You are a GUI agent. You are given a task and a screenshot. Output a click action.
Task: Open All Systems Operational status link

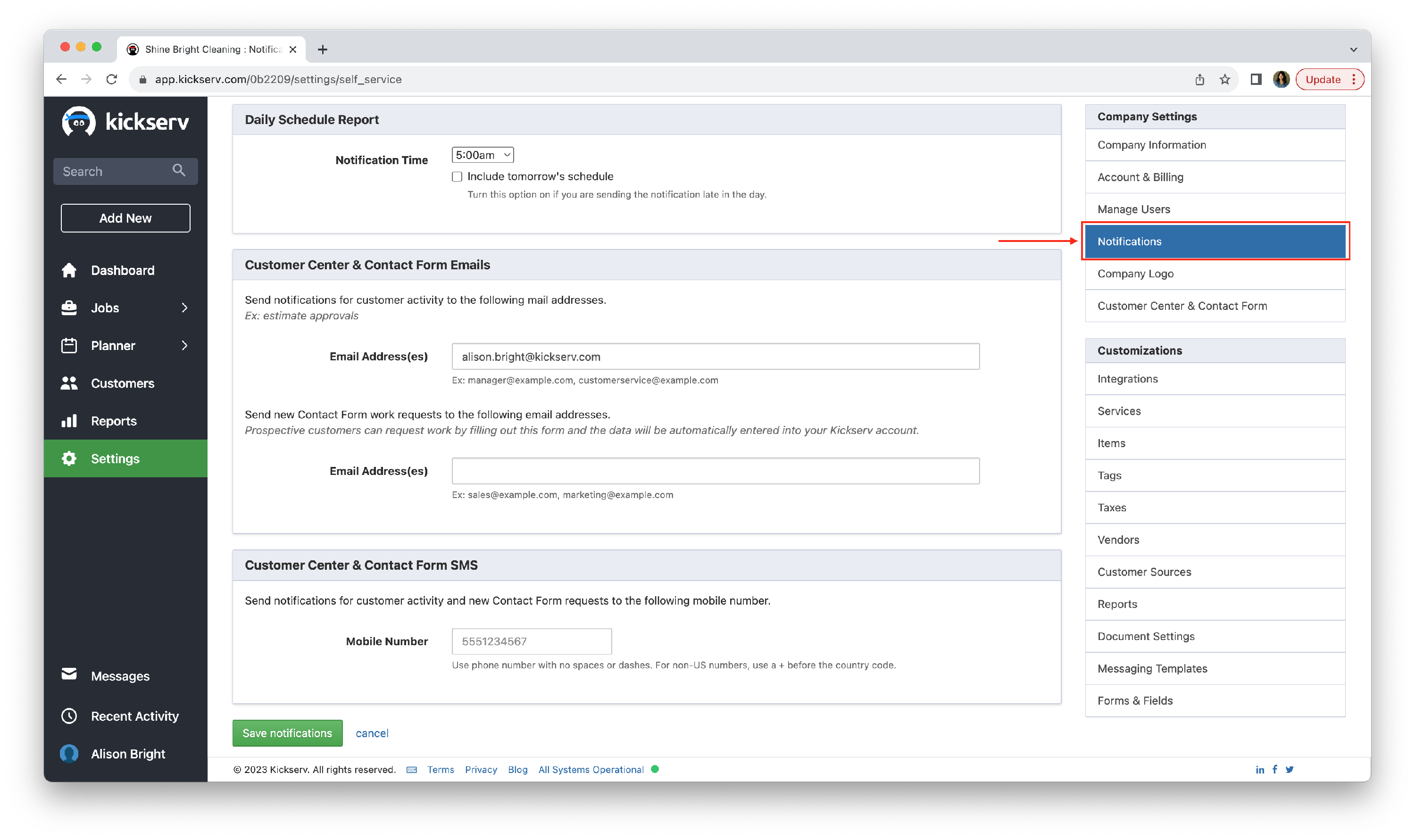coord(591,770)
